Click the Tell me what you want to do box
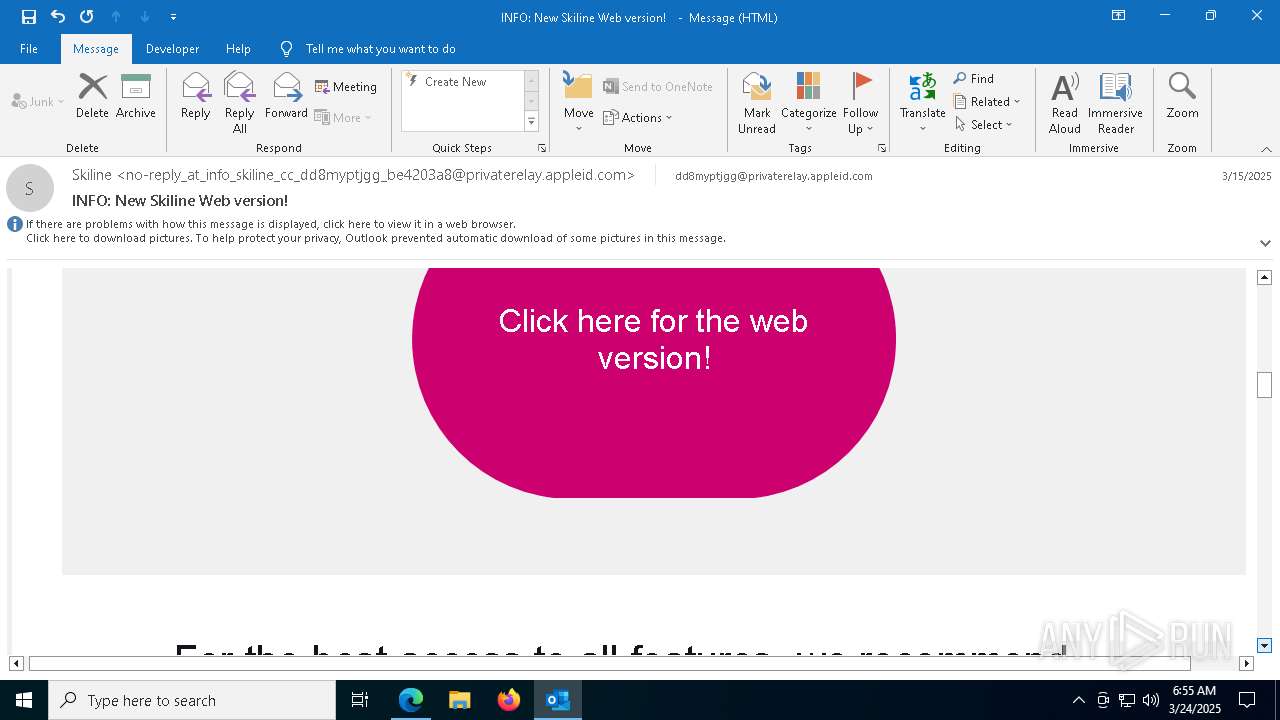 (380, 49)
